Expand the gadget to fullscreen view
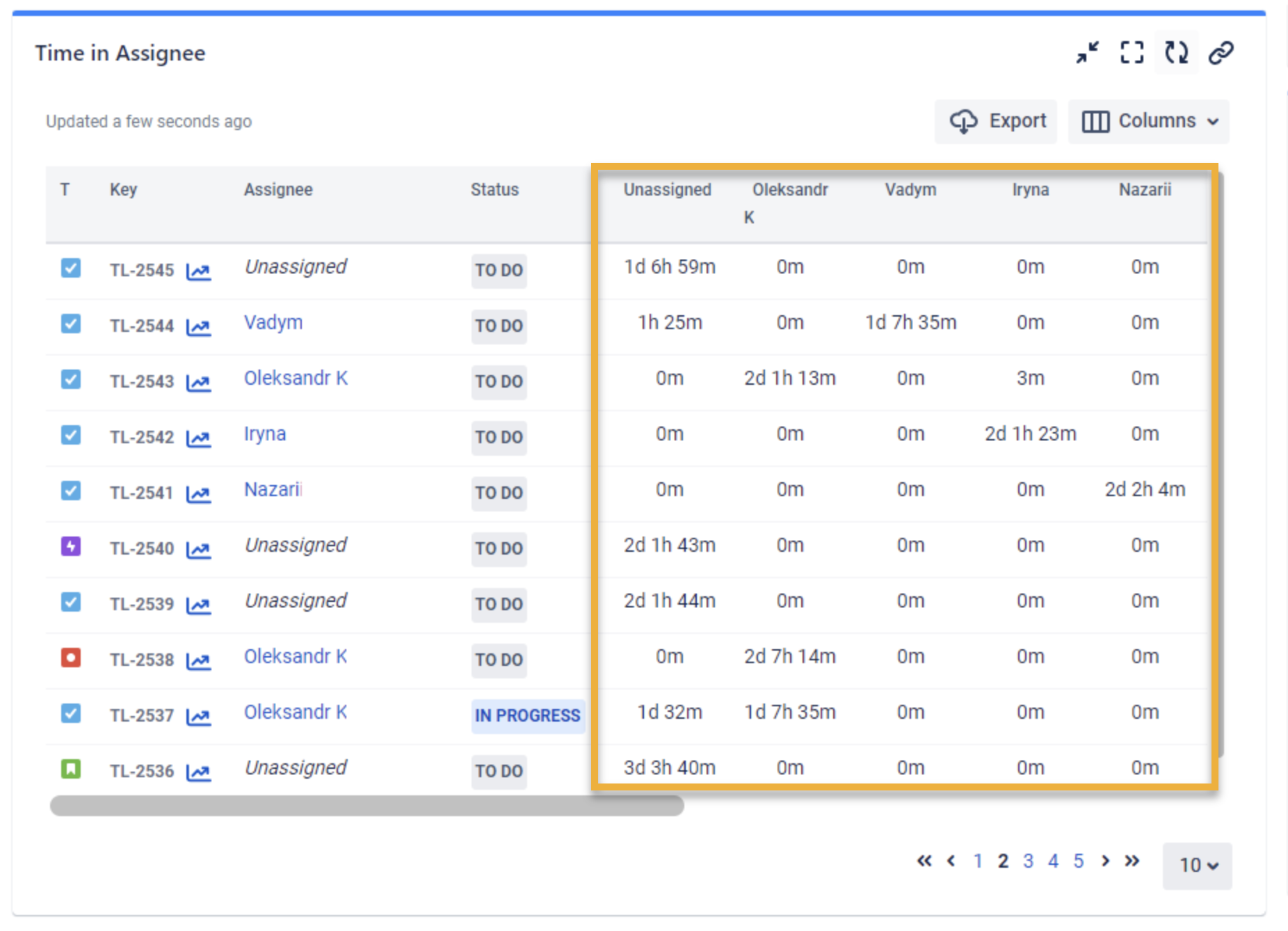 pyautogui.click(x=1132, y=52)
